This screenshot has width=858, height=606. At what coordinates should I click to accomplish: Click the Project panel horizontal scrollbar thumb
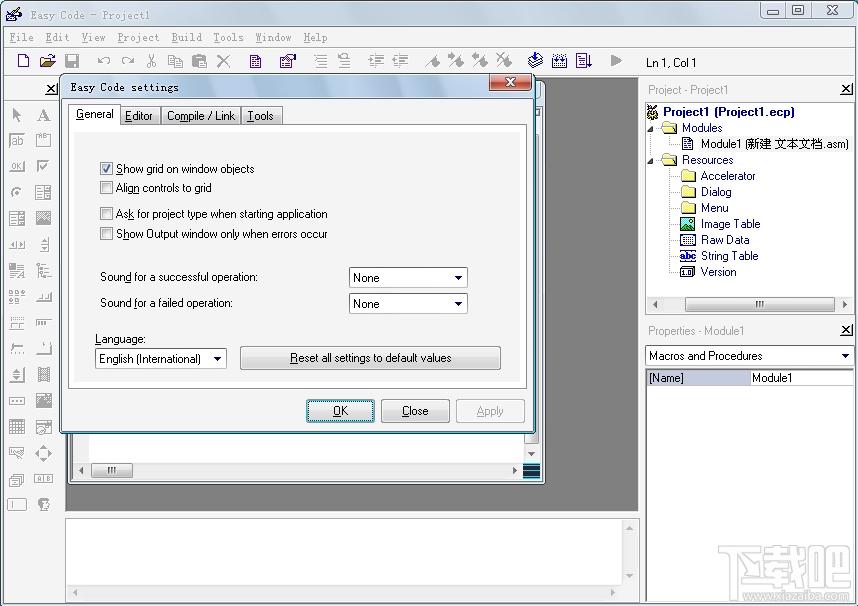[760, 304]
